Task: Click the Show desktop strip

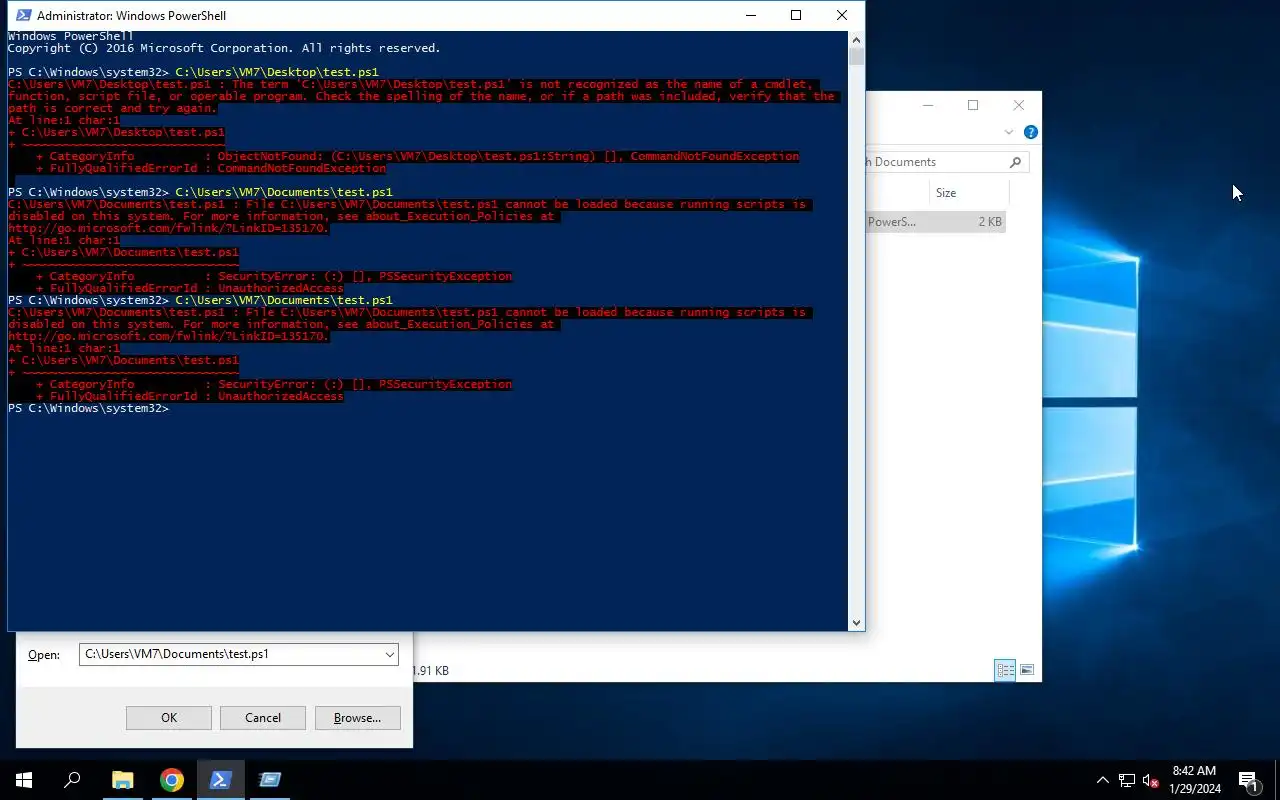Action: point(1277,780)
